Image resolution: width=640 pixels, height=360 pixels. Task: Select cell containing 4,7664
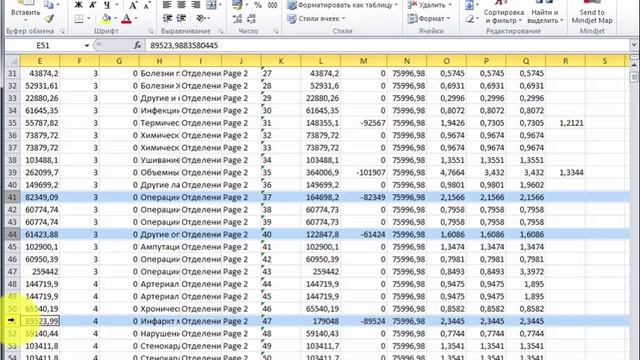pos(447,172)
